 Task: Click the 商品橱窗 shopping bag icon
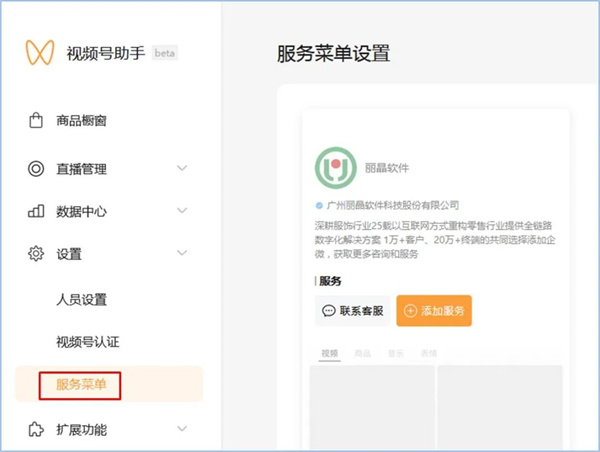click(x=36, y=120)
